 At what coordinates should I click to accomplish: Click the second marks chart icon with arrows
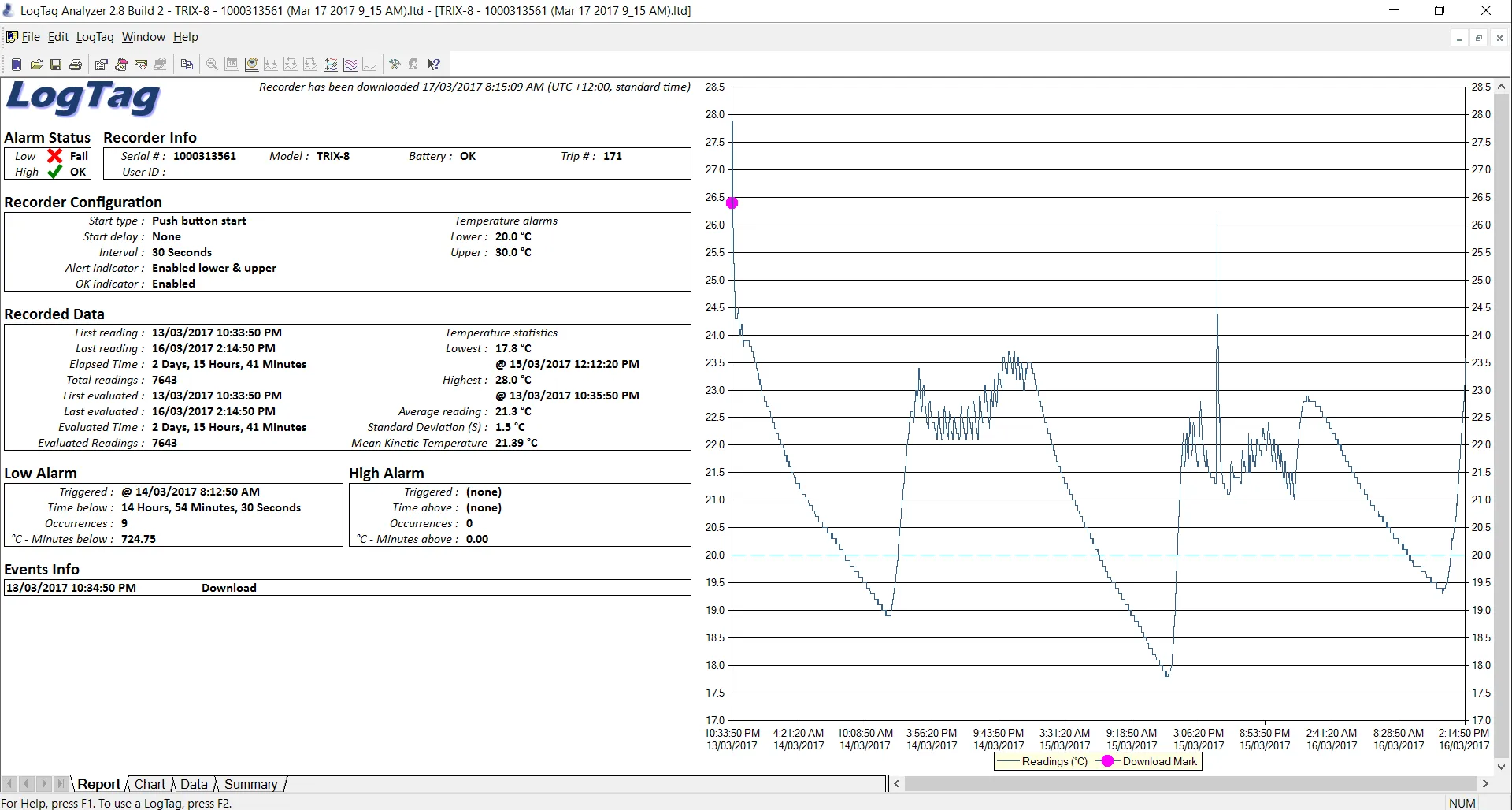coord(291,65)
